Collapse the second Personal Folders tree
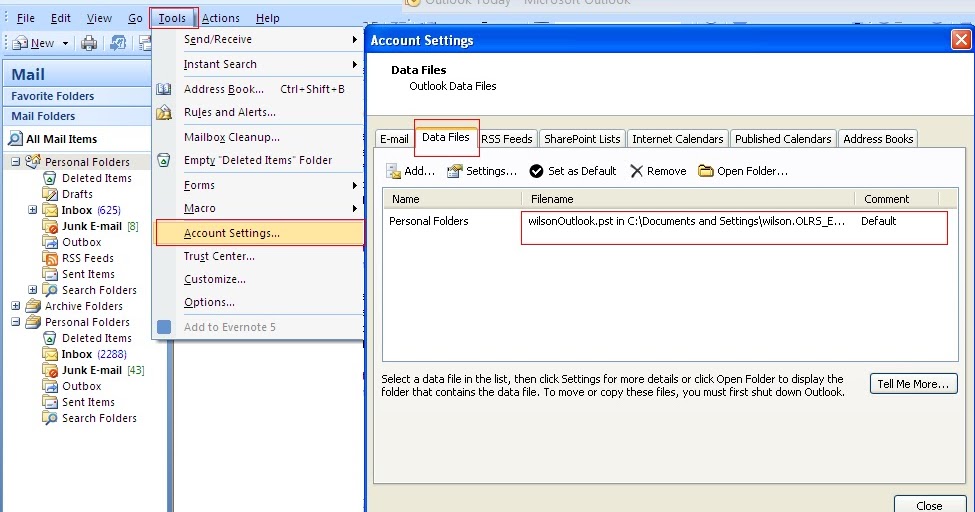975x512 pixels. coord(16,322)
